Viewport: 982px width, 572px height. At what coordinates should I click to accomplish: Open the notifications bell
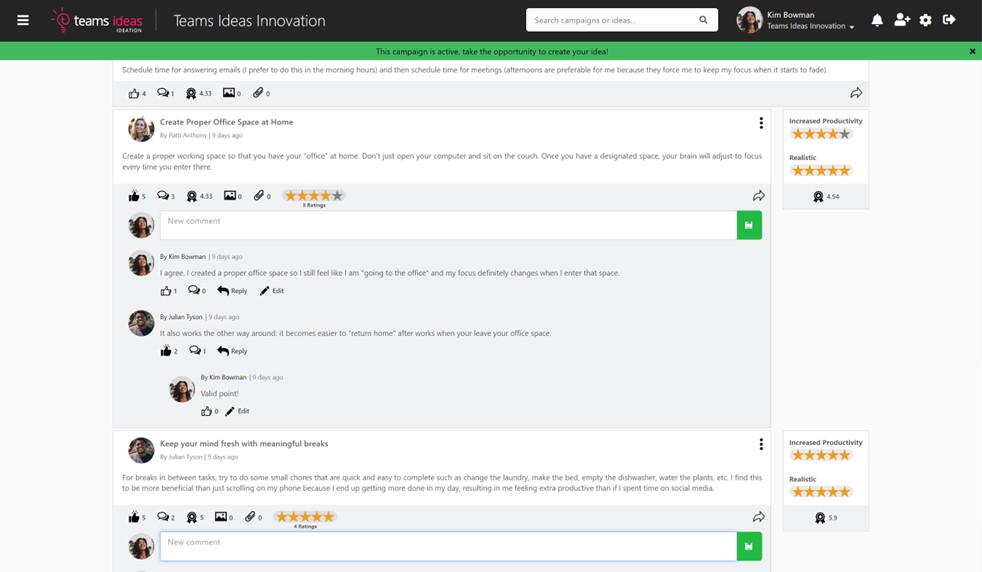point(877,20)
